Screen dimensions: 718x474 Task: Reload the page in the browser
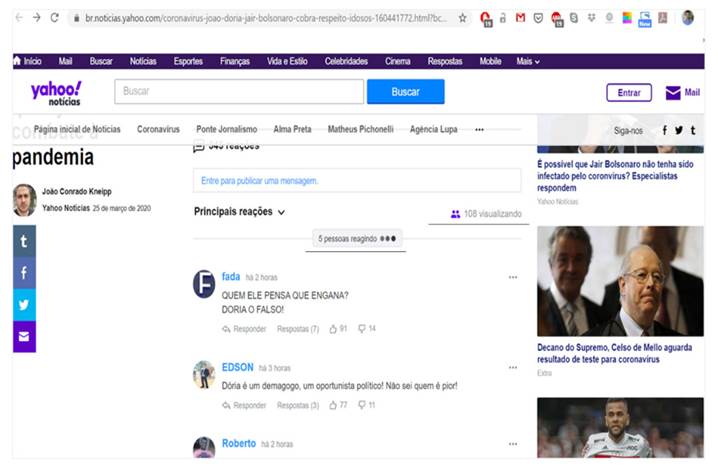(x=54, y=18)
